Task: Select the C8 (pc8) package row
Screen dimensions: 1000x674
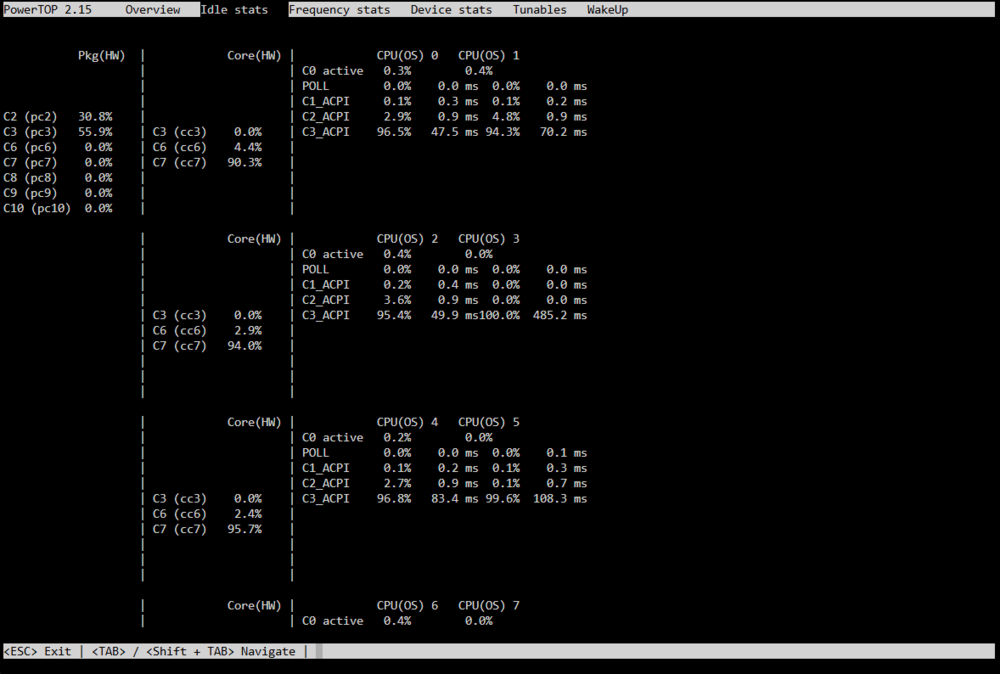Action: (x=58, y=178)
